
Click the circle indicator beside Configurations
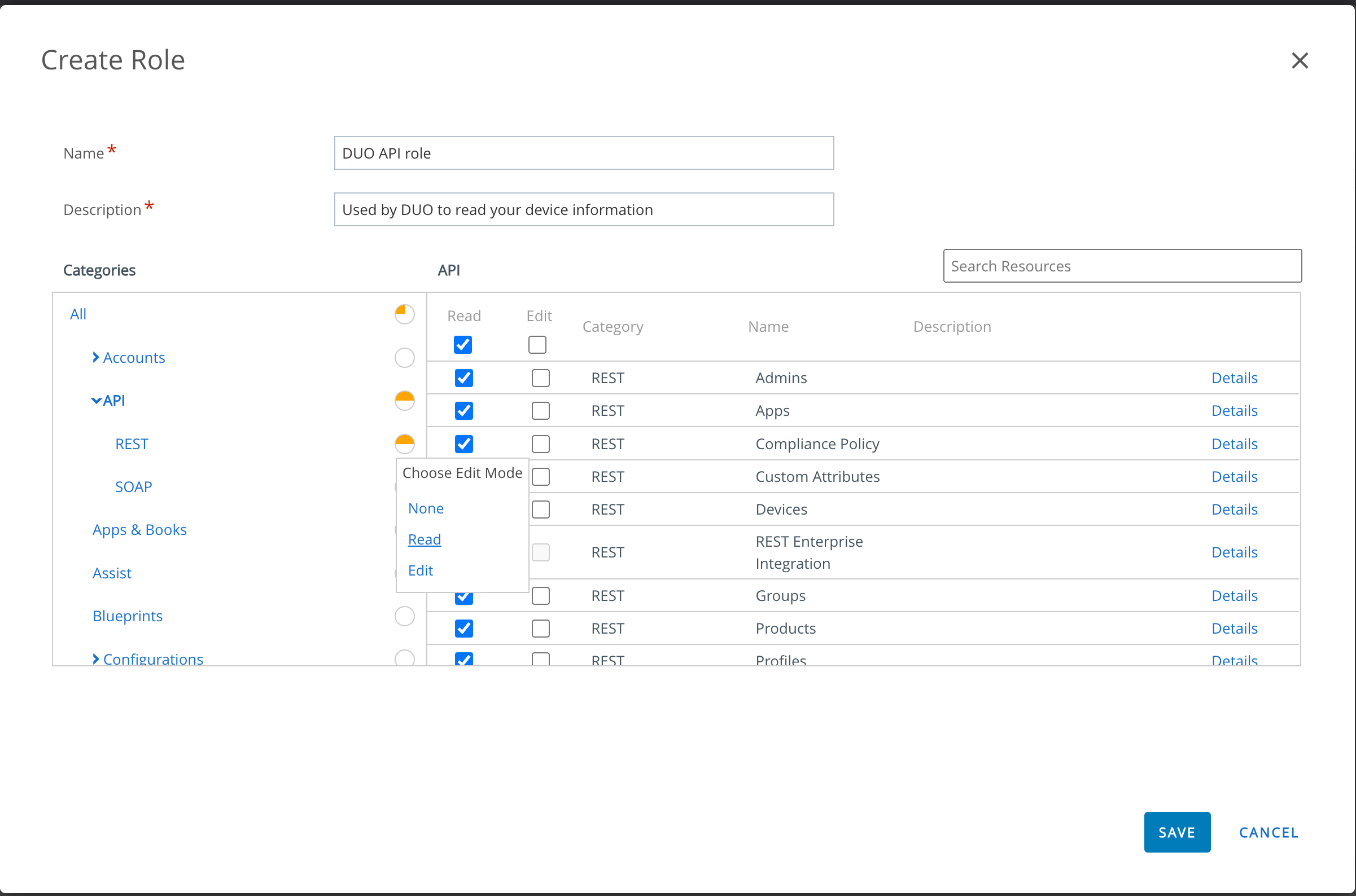coord(404,658)
